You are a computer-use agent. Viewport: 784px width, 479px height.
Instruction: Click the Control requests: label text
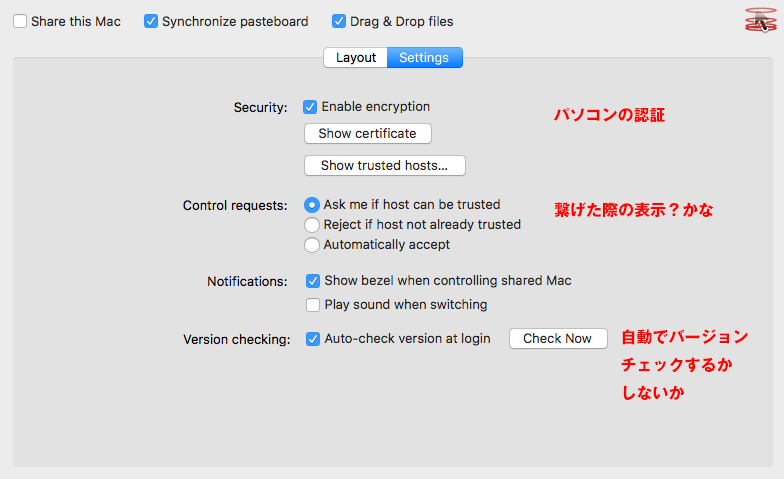pyautogui.click(x=235, y=206)
